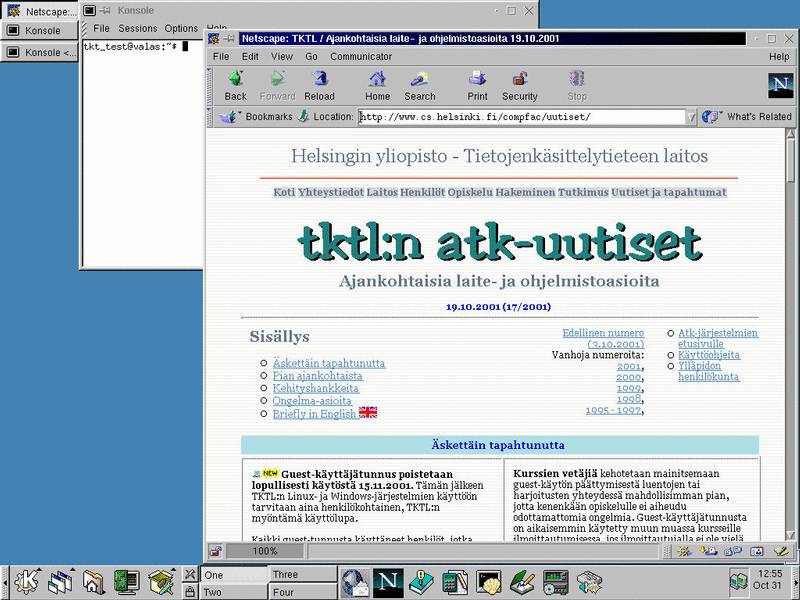Open the KDE Help book icon
The width and height of the screenshot is (800, 600).
coord(421,582)
